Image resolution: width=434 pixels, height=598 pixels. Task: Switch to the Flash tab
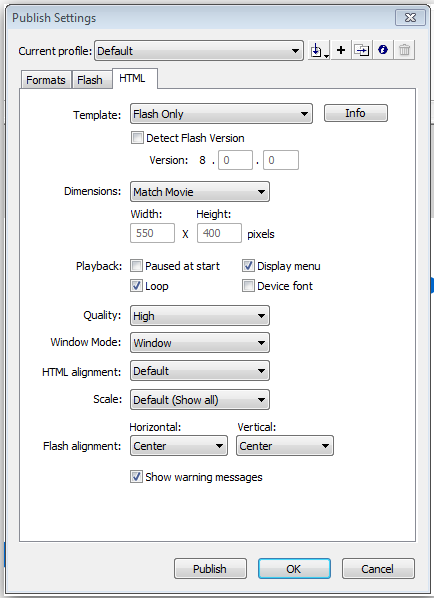(x=90, y=80)
